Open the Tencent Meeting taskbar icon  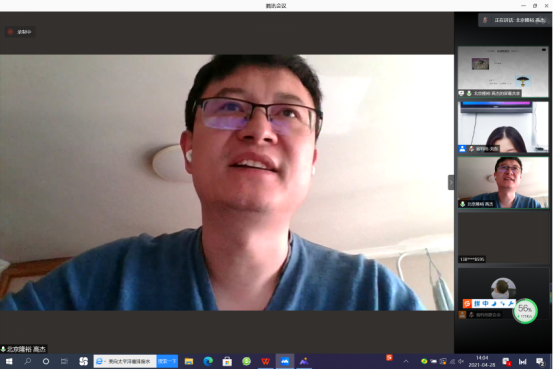click(x=285, y=361)
